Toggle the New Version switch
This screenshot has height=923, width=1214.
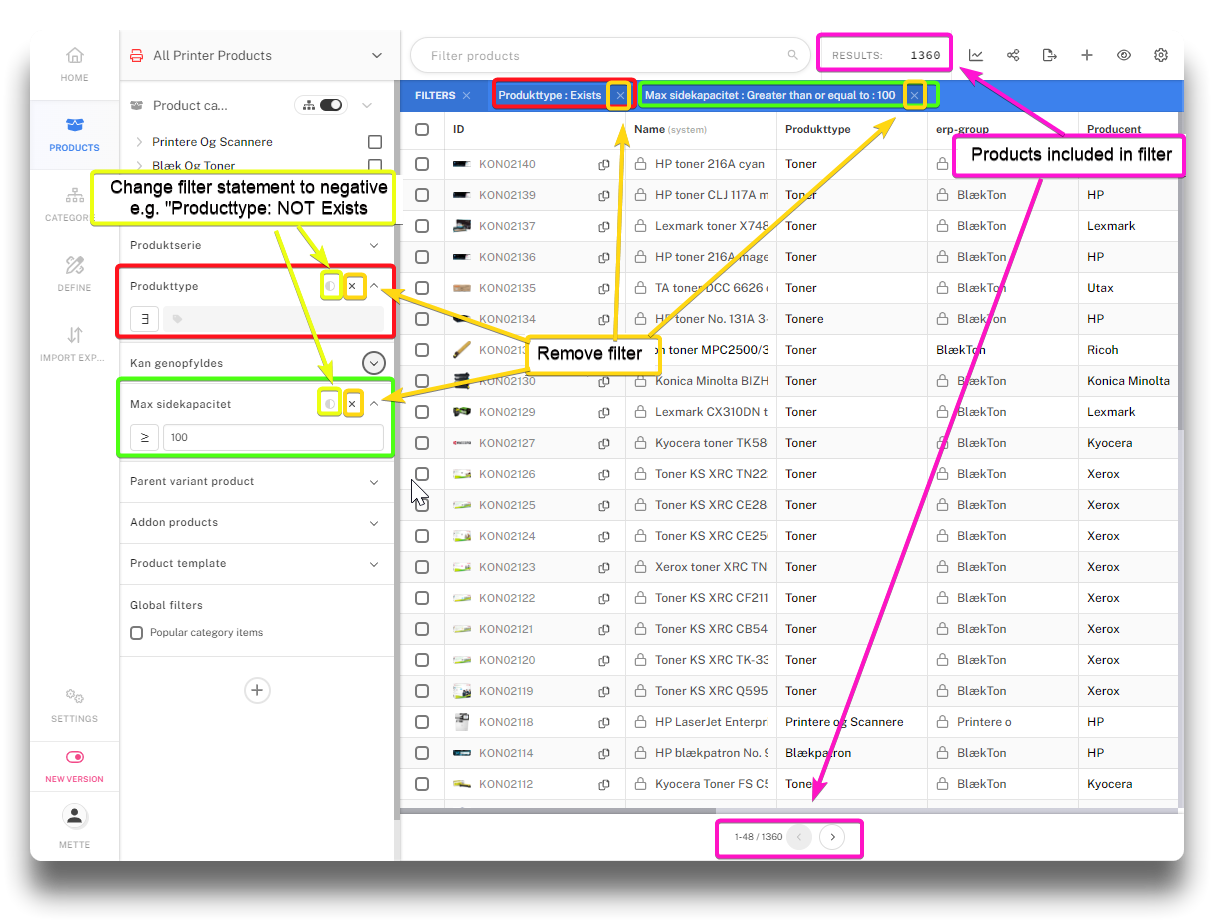coord(74,758)
